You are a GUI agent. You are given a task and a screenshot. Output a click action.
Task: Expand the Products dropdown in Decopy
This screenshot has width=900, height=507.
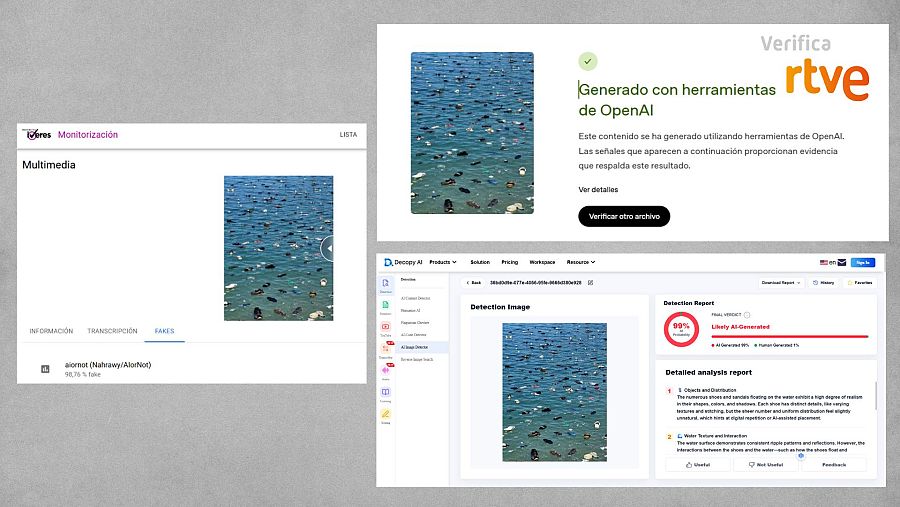443,262
